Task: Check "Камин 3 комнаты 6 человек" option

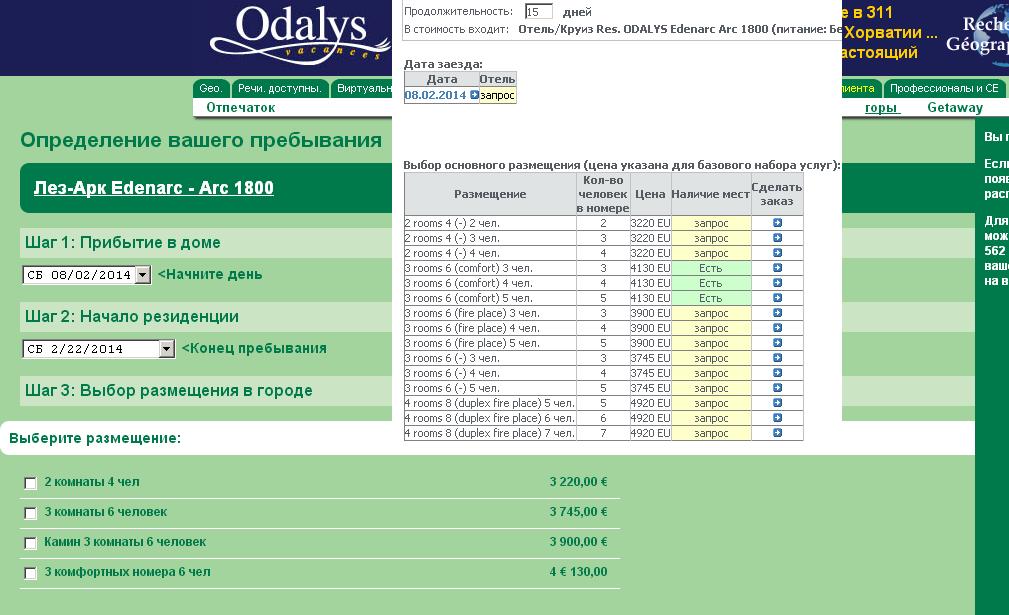Action: [x=30, y=543]
